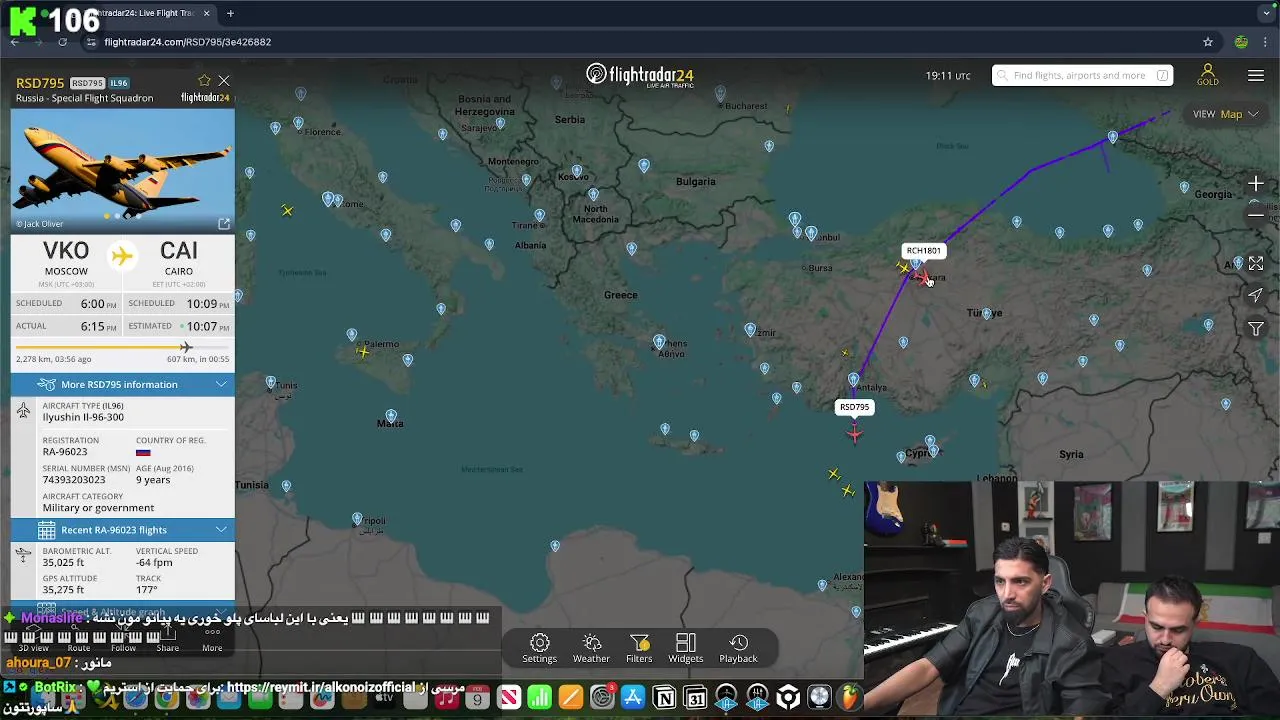This screenshot has height=720, width=1280.
Task: Click the Tunis airport pin
Action: coord(271,383)
